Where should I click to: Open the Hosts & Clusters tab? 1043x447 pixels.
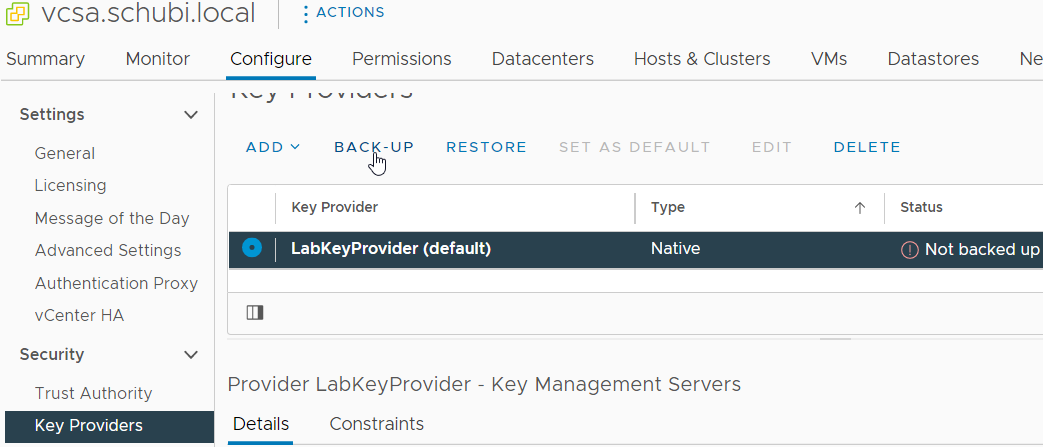click(x=702, y=59)
